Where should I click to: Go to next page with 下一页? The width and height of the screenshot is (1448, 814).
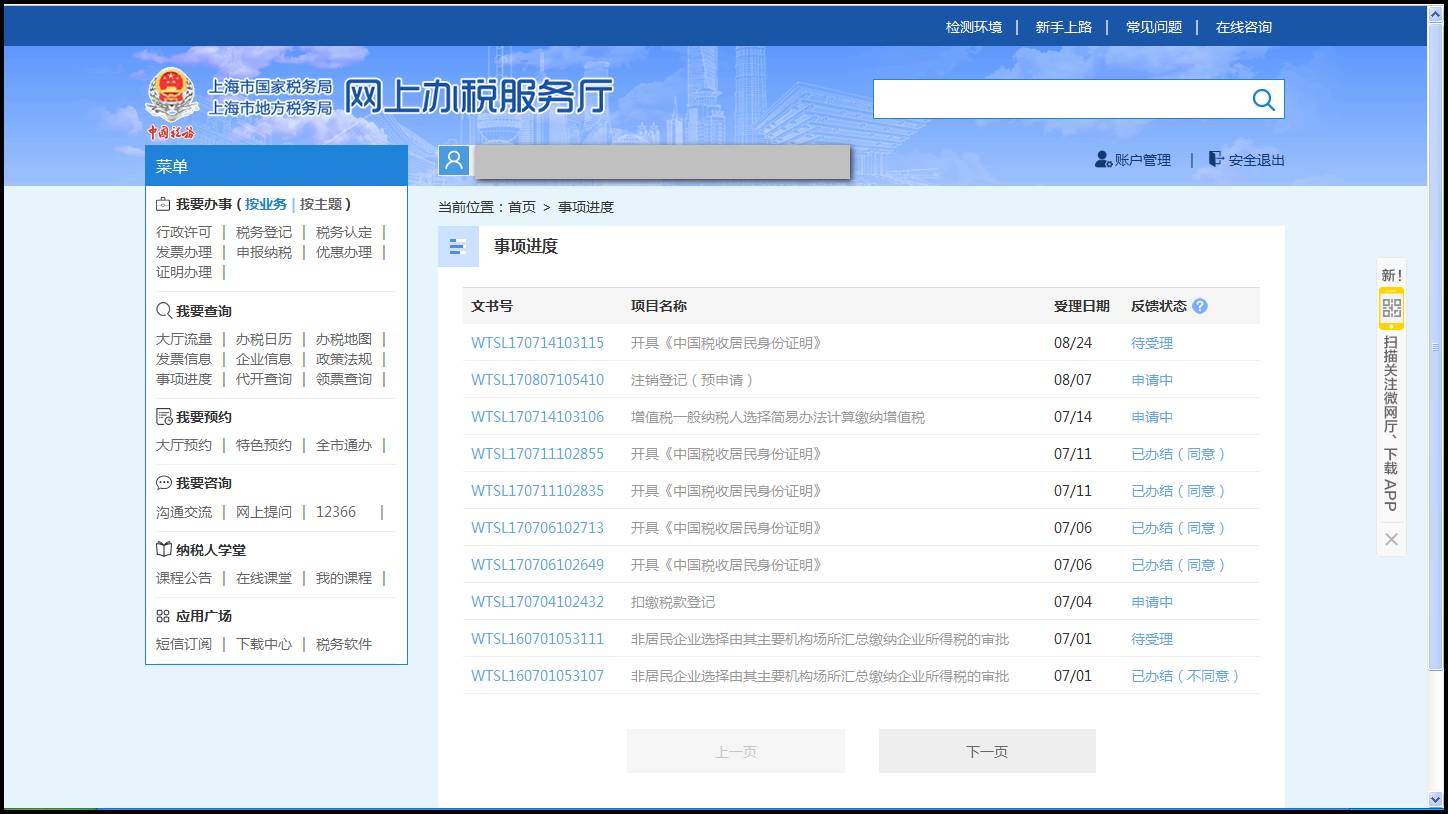(x=987, y=751)
